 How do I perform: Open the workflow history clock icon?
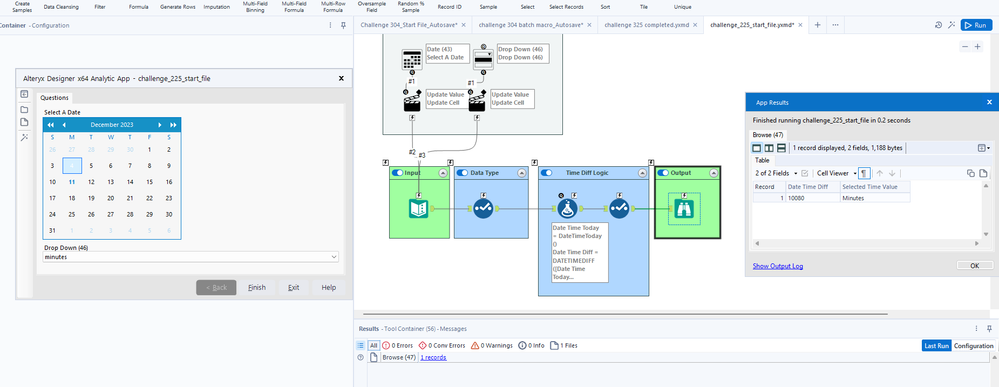click(x=938, y=25)
